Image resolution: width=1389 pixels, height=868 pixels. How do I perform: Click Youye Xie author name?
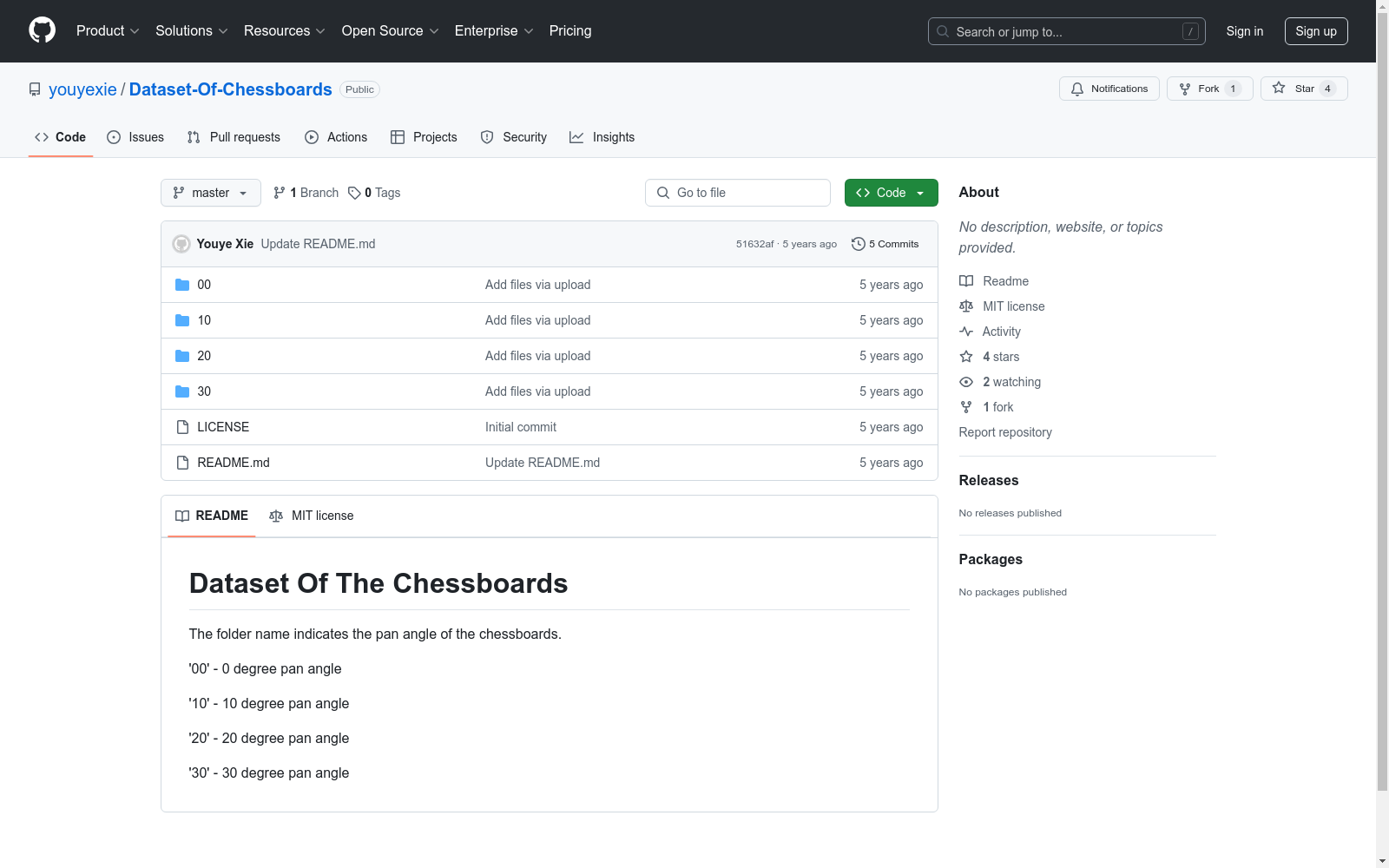(225, 244)
